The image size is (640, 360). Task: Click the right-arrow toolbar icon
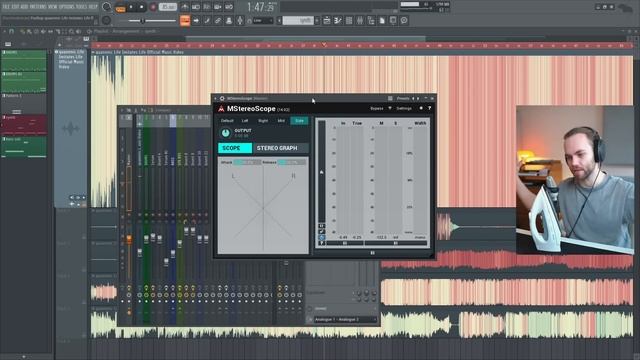click(x=196, y=20)
